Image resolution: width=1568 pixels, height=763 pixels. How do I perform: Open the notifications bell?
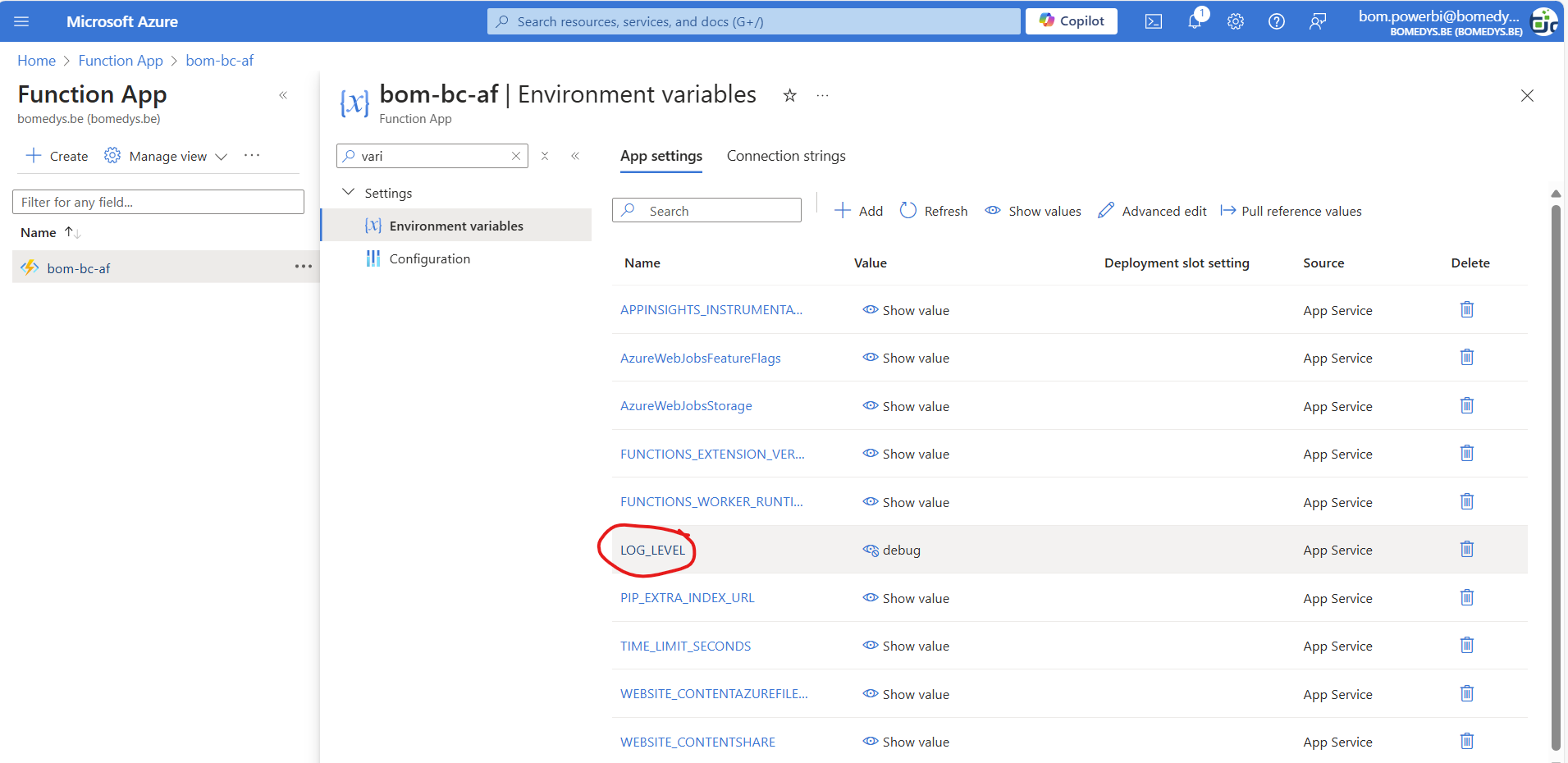tap(1195, 21)
